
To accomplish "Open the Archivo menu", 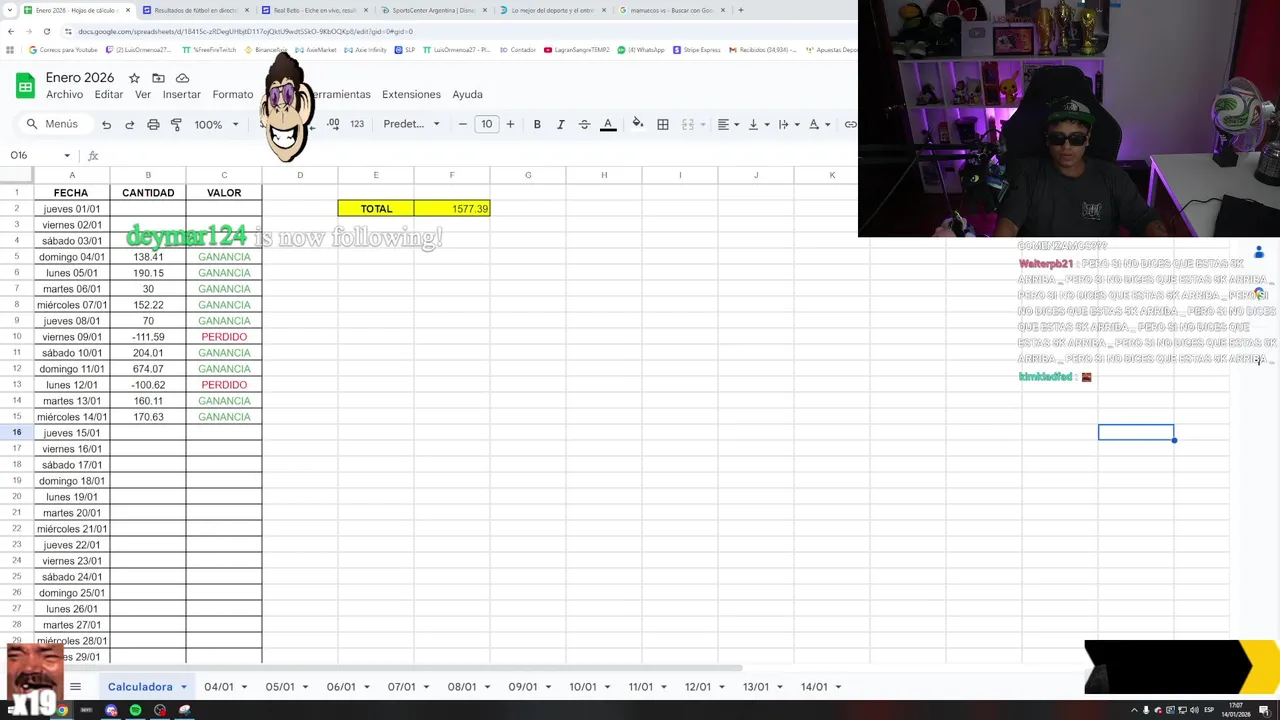I will [x=64, y=94].
